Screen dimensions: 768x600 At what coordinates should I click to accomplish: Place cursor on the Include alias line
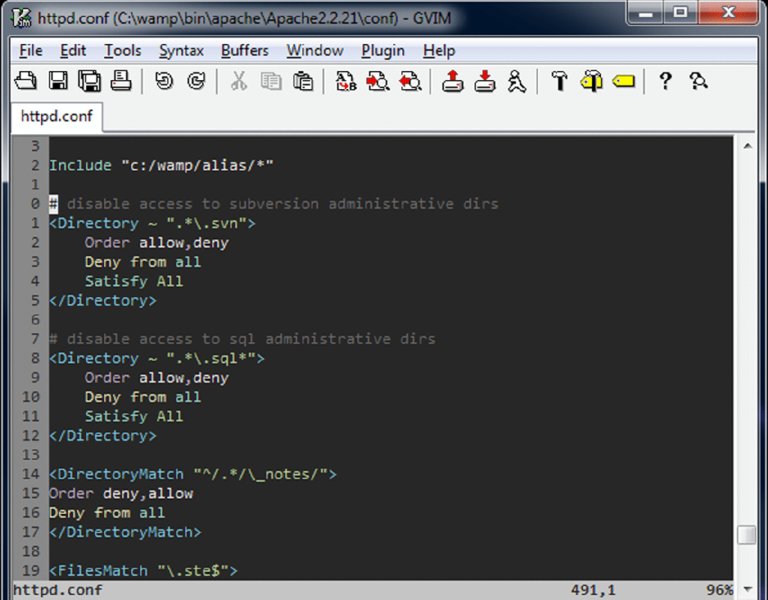161,165
